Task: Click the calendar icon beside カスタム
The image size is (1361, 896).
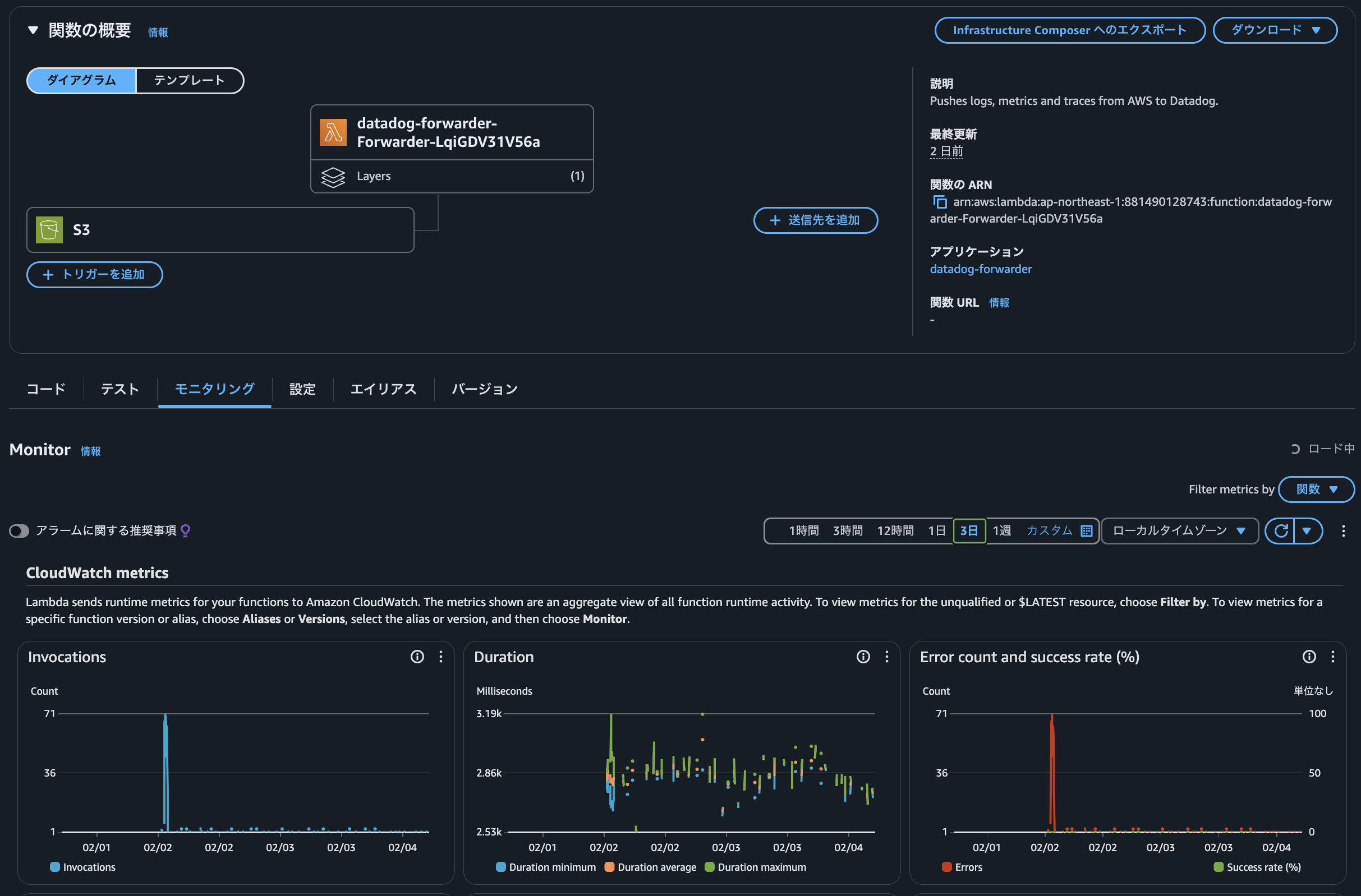Action: pyautogui.click(x=1087, y=532)
